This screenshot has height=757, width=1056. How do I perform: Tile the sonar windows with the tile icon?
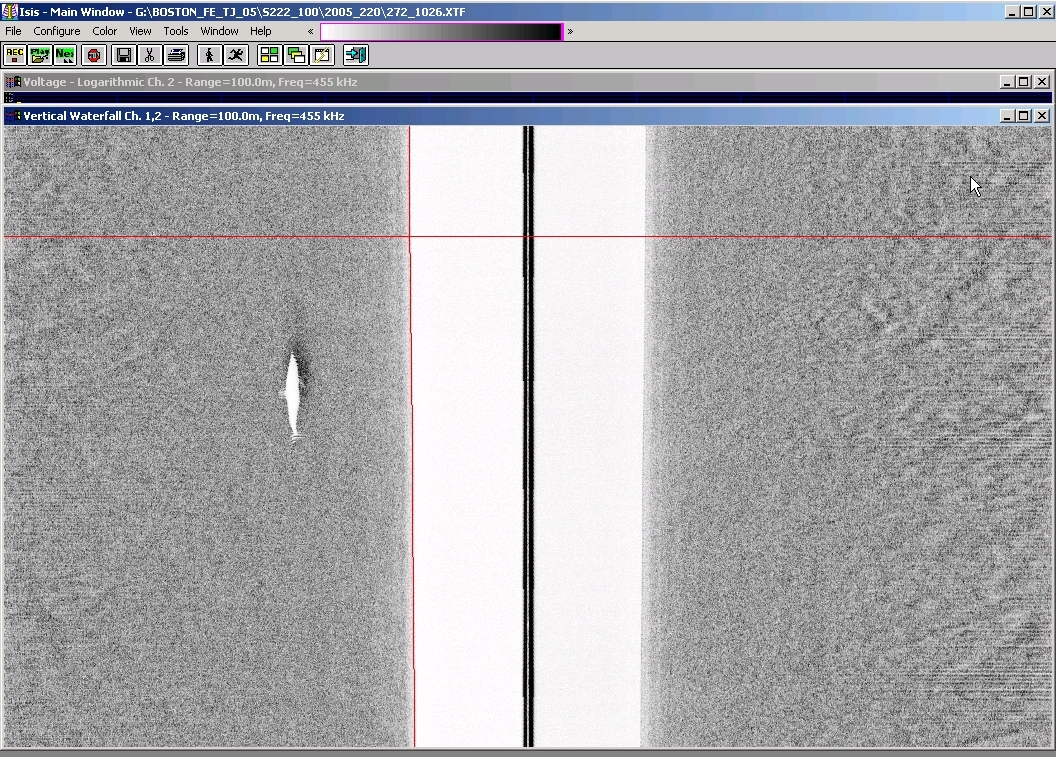pyautogui.click(x=270, y=55)
